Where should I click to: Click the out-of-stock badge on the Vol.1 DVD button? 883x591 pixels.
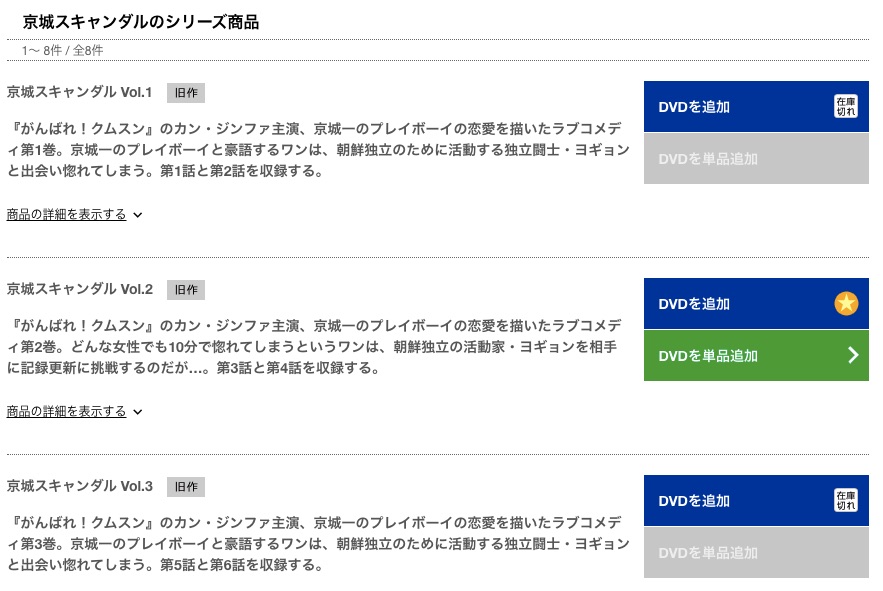[846, 106]
